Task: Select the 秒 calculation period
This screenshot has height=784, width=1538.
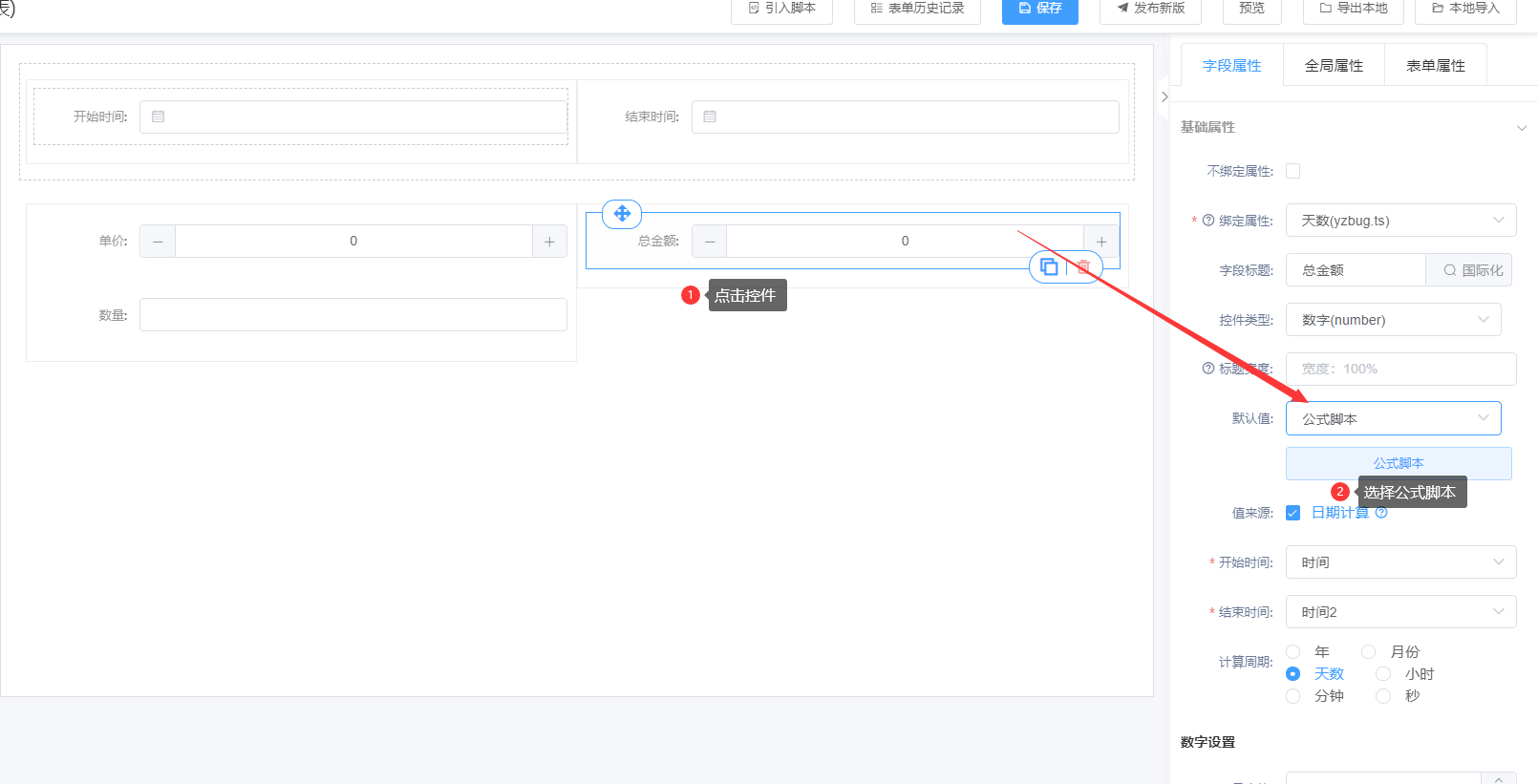Action: click(1383, 696)
